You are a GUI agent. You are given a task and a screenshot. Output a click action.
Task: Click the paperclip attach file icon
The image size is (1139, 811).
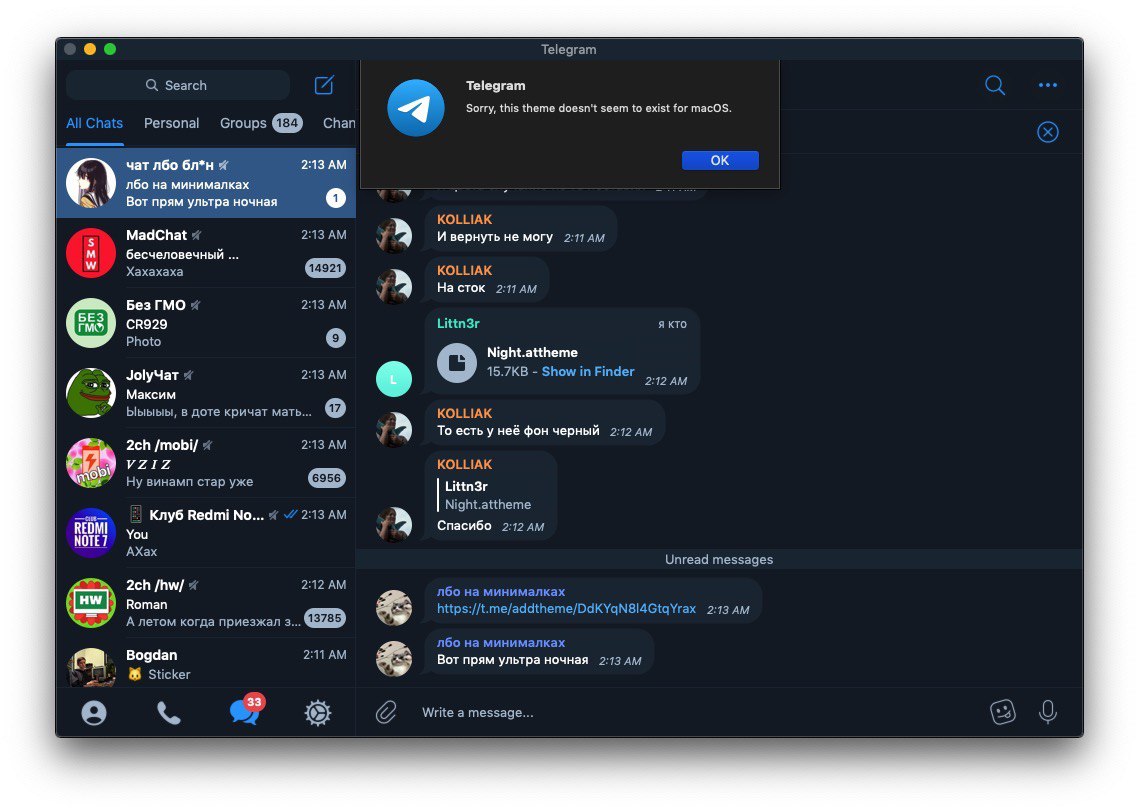386,712
